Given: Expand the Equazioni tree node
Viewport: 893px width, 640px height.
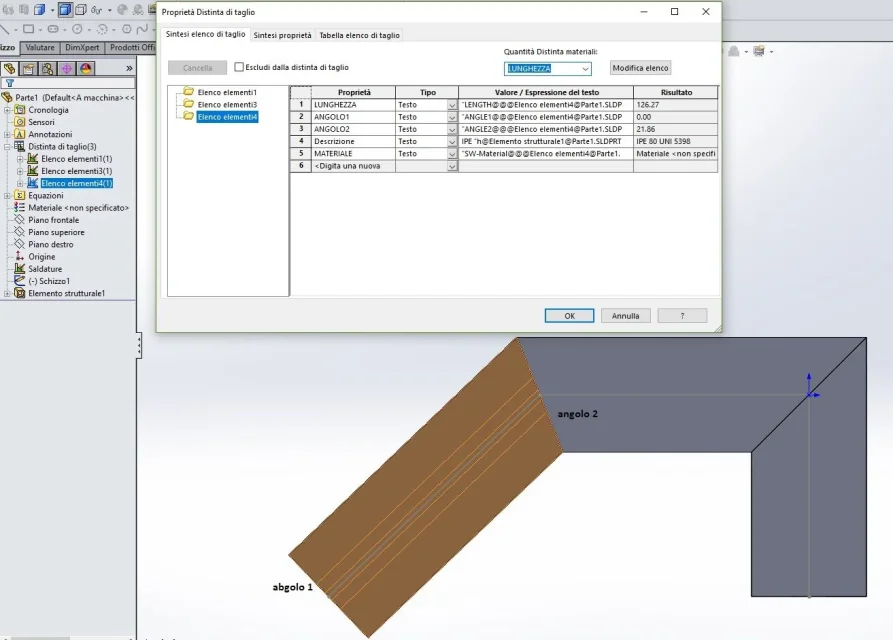Looking at the screenshot, I should (7, 195).
